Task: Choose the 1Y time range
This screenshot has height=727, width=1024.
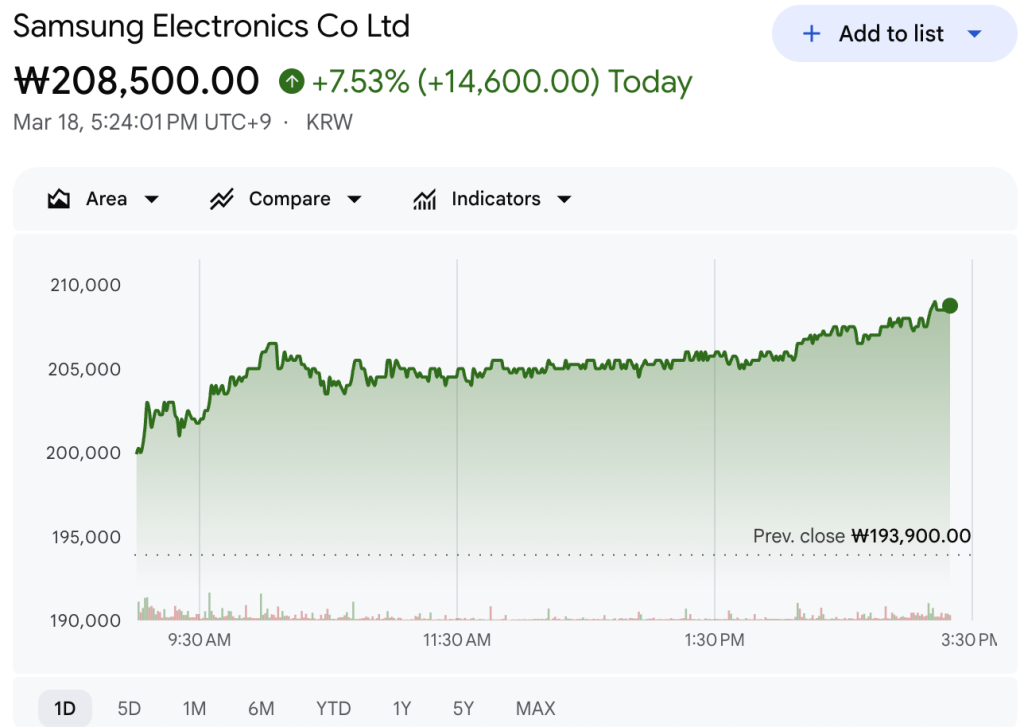Action: click(401, 709)
